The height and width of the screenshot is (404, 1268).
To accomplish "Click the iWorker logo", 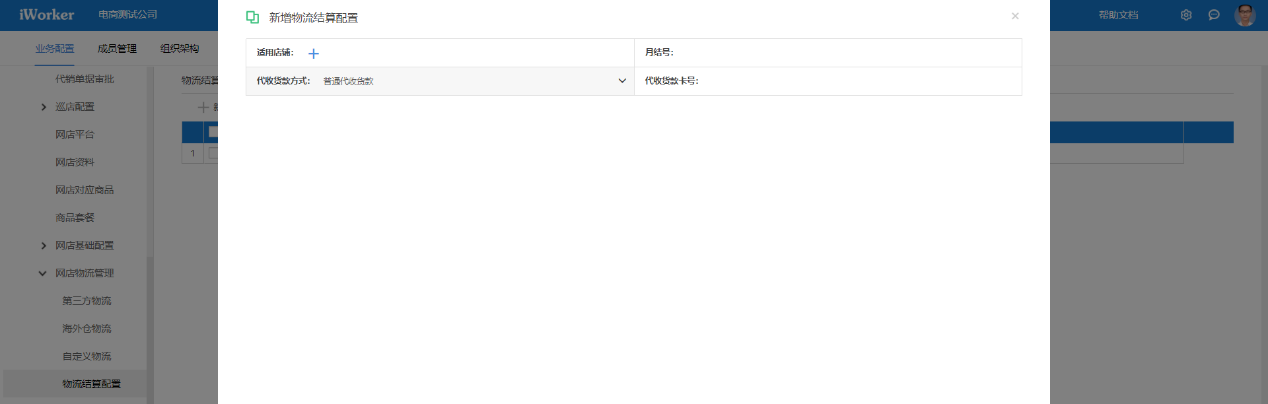I will point(47,15).
